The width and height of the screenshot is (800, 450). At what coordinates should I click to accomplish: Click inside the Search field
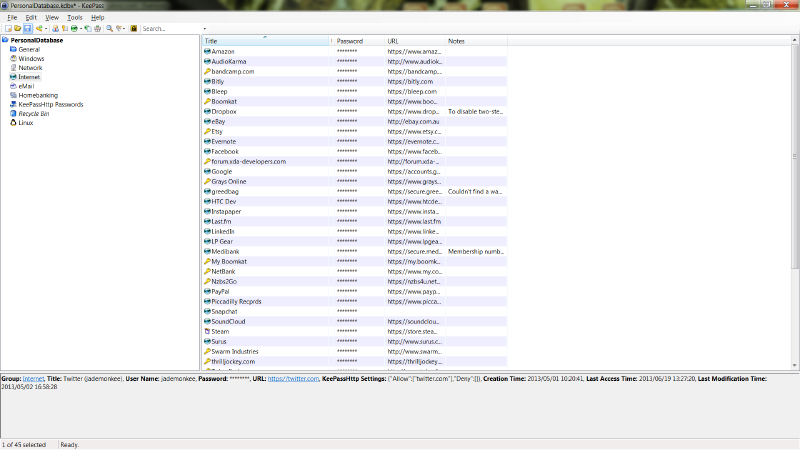[171, 29]
